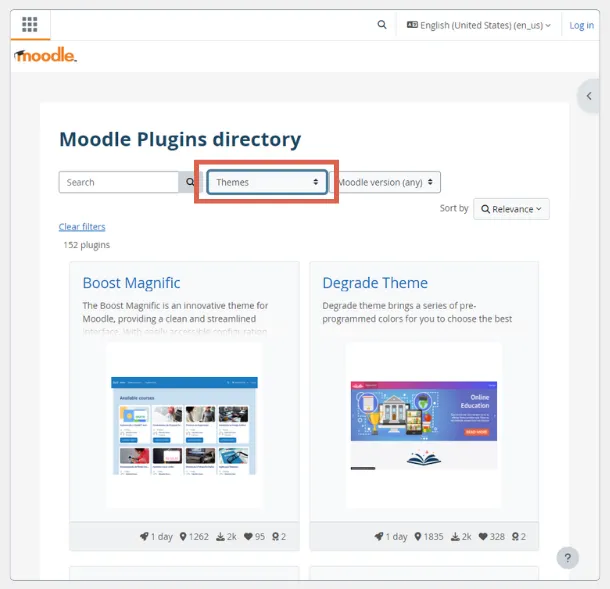Click Degrade Theme rocket release icon
Viewport: 610px width, 589px height.
379,536
